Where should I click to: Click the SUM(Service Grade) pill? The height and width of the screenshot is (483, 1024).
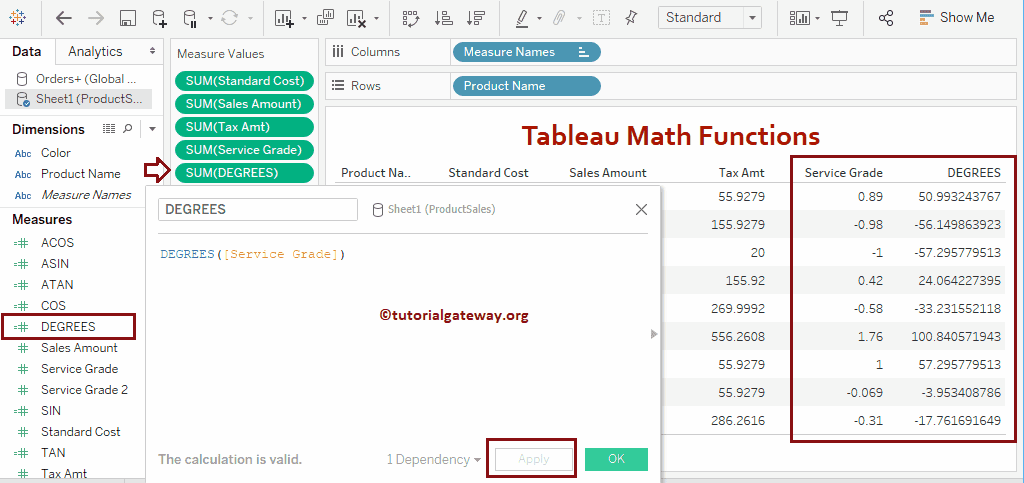[x=244, y=149]
